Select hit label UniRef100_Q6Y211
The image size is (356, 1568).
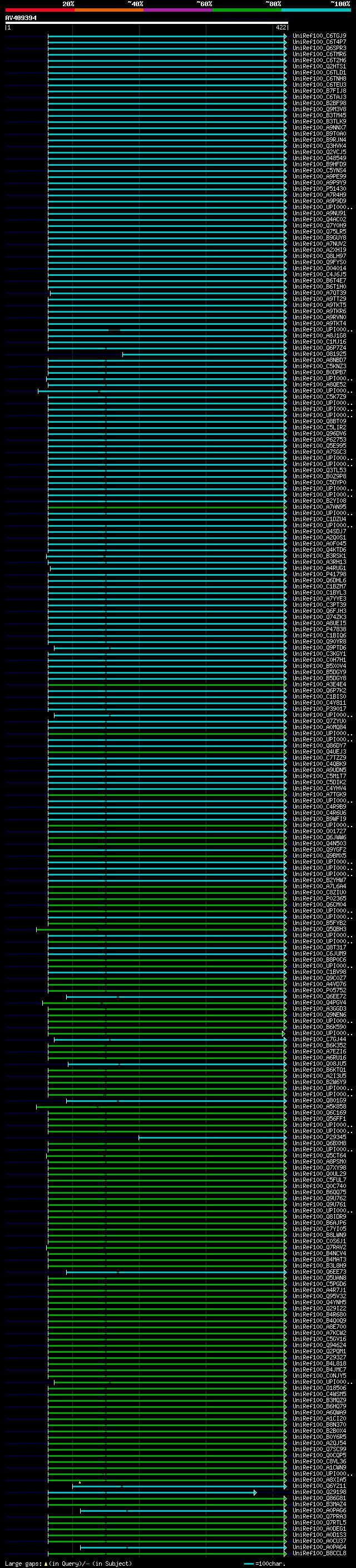point(319,1486)
